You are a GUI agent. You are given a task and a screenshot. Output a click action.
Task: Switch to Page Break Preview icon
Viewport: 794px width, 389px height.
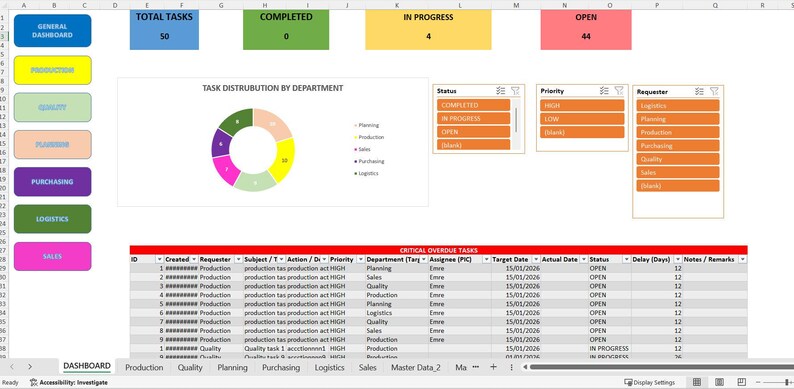click(x=741, y=382)
